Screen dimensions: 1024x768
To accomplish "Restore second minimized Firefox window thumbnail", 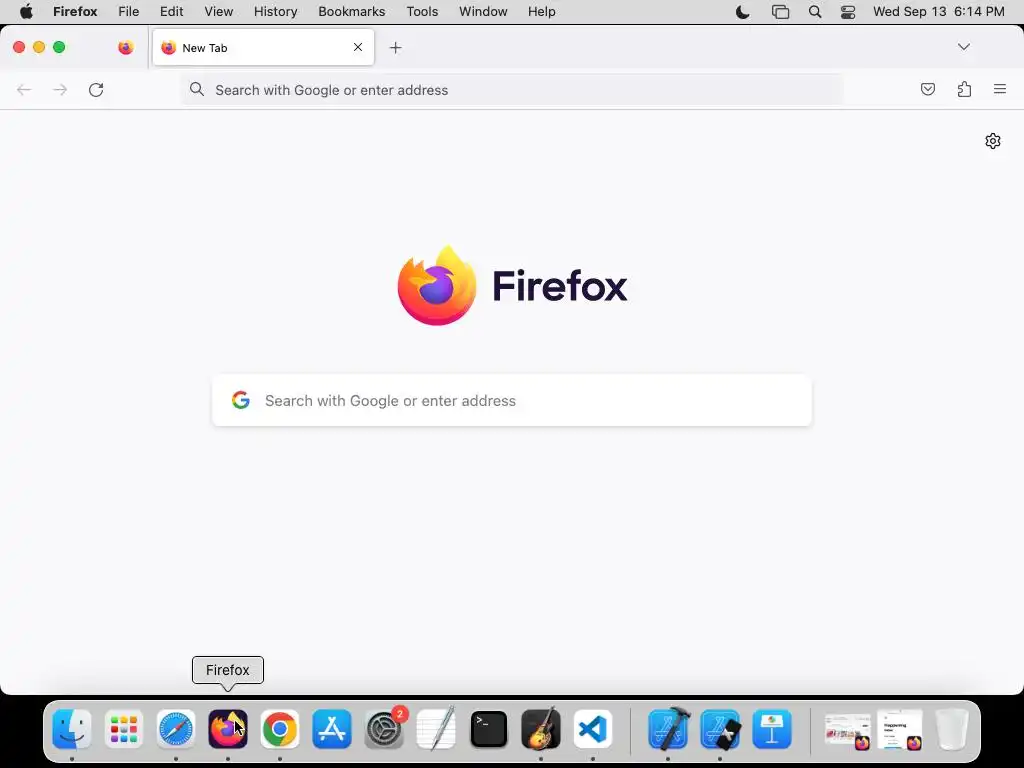I will [900, 730].
